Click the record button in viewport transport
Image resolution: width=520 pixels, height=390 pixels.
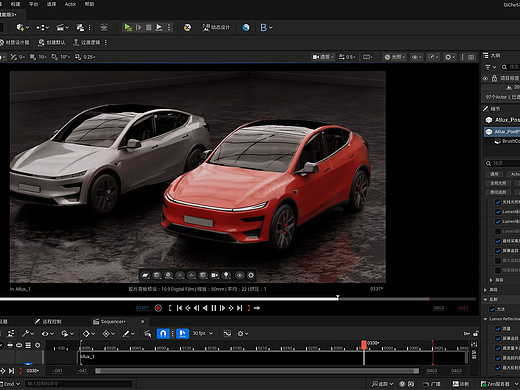pyautogui.click(x=158, y=308)
